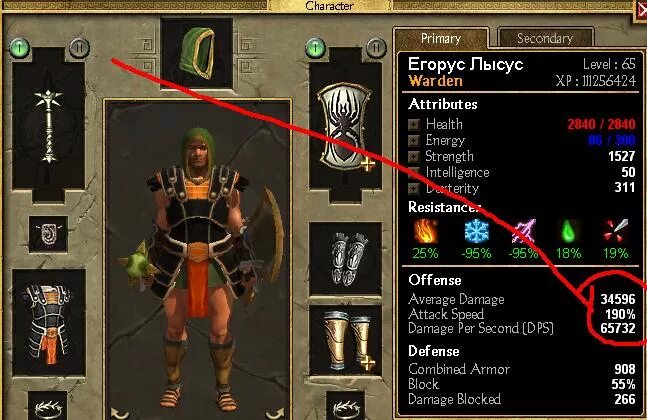This screenshot has height=420, width=647.
Task: Expand the Health attribute plus button
Action: click(413, 124)
